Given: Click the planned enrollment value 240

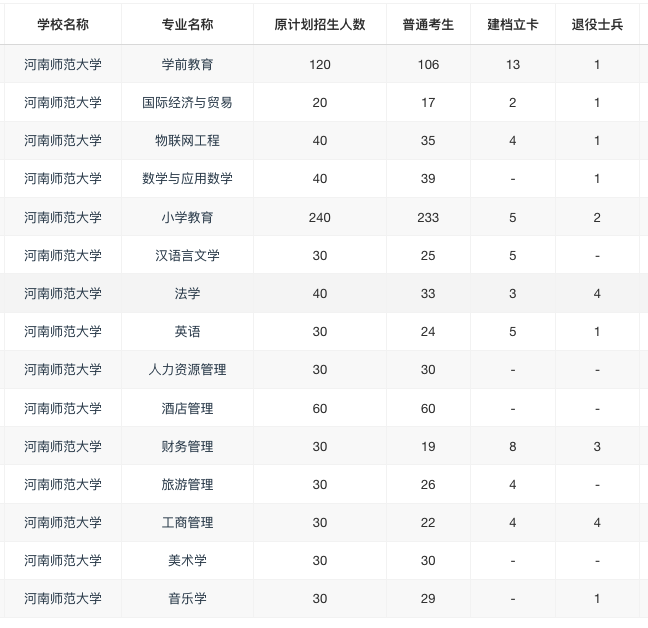Looking at the screenshot, I should (319, 217).
